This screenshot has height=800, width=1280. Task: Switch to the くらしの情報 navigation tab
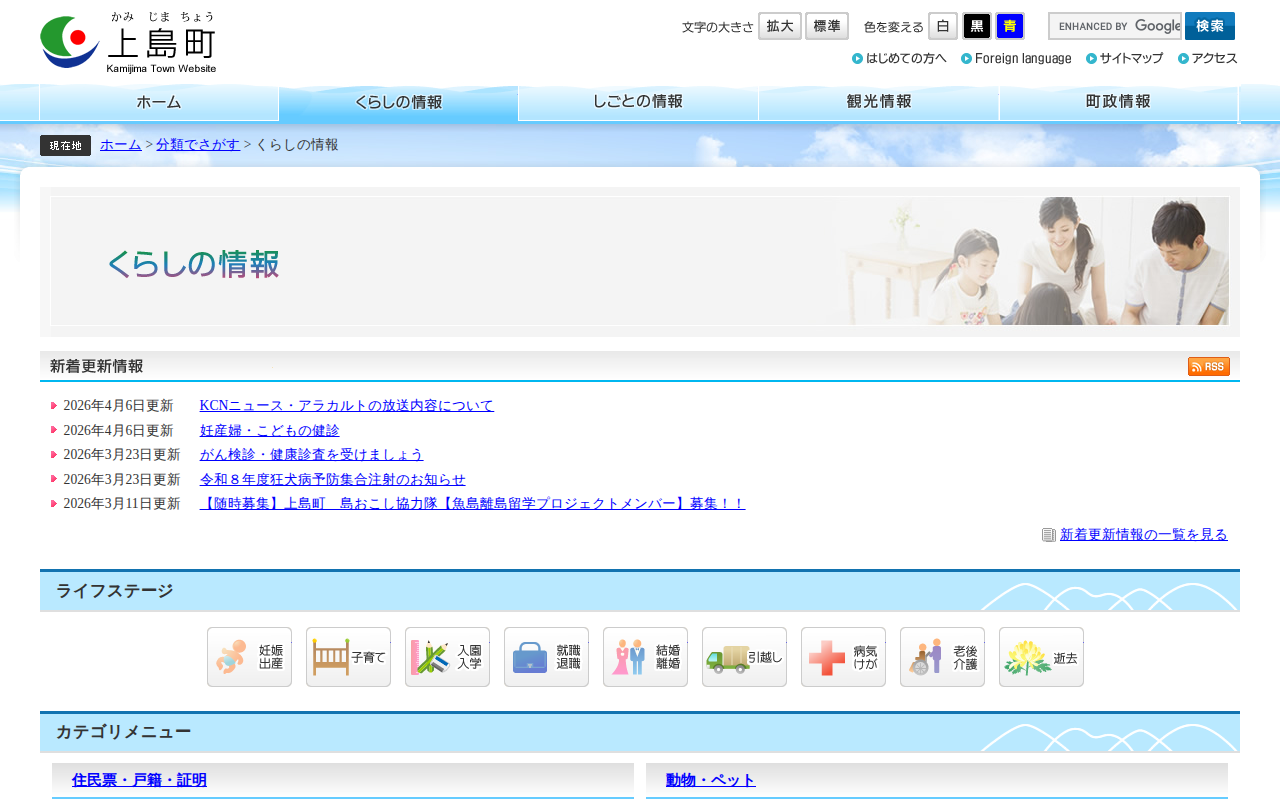pos(399,103)
